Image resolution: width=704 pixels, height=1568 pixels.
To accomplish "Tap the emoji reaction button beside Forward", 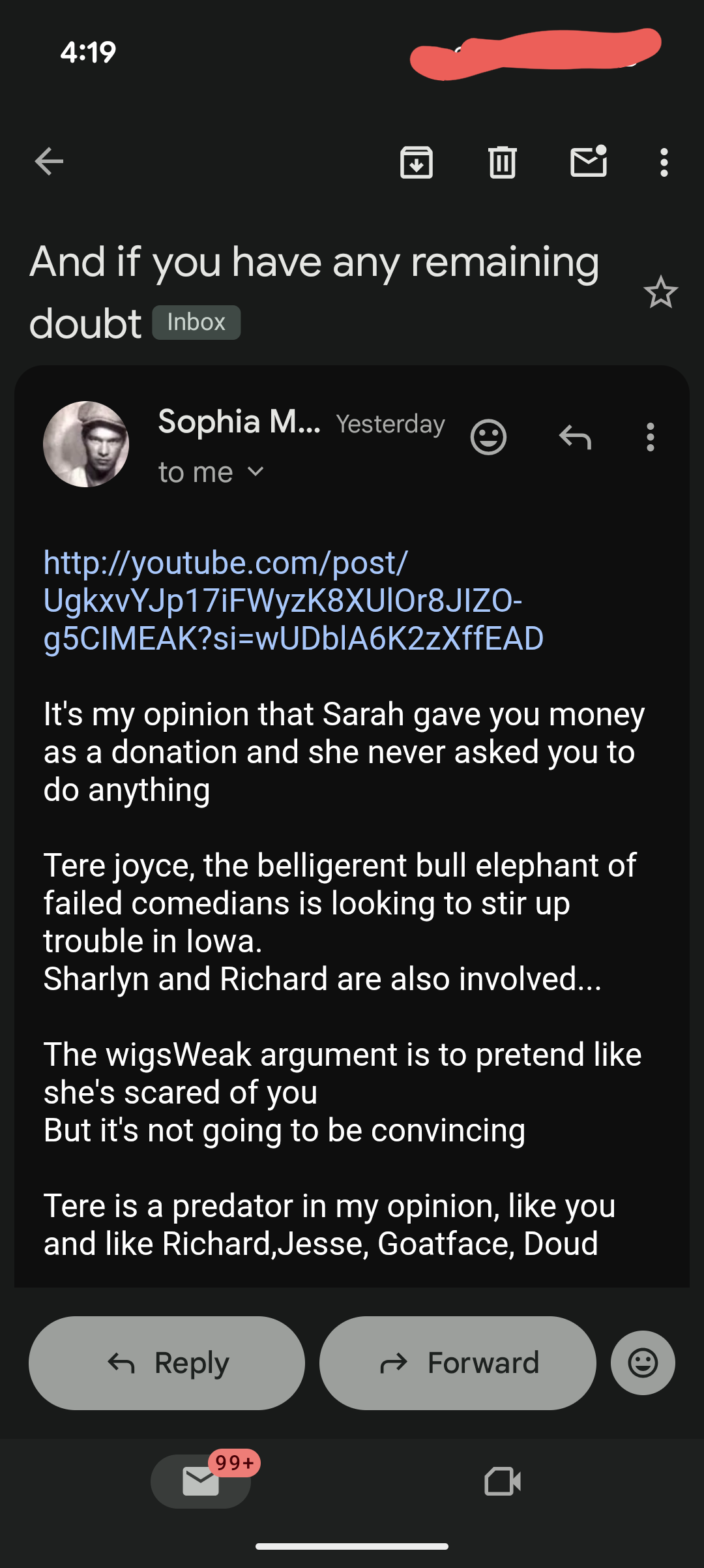I will click(x=643, y=1363).
